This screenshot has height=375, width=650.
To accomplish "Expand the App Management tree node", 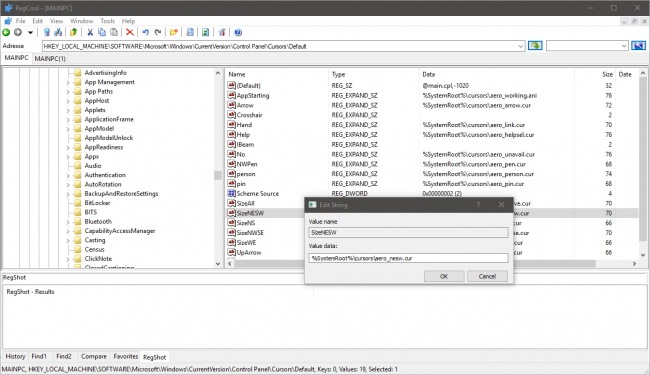I will pos(68,82).
